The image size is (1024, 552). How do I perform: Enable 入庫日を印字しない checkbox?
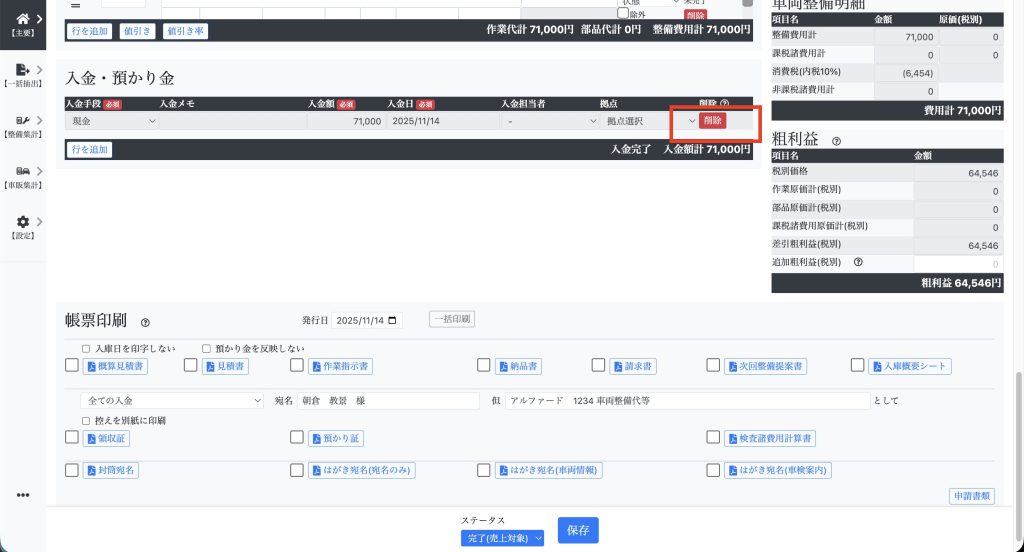click(x=86, y=349)
